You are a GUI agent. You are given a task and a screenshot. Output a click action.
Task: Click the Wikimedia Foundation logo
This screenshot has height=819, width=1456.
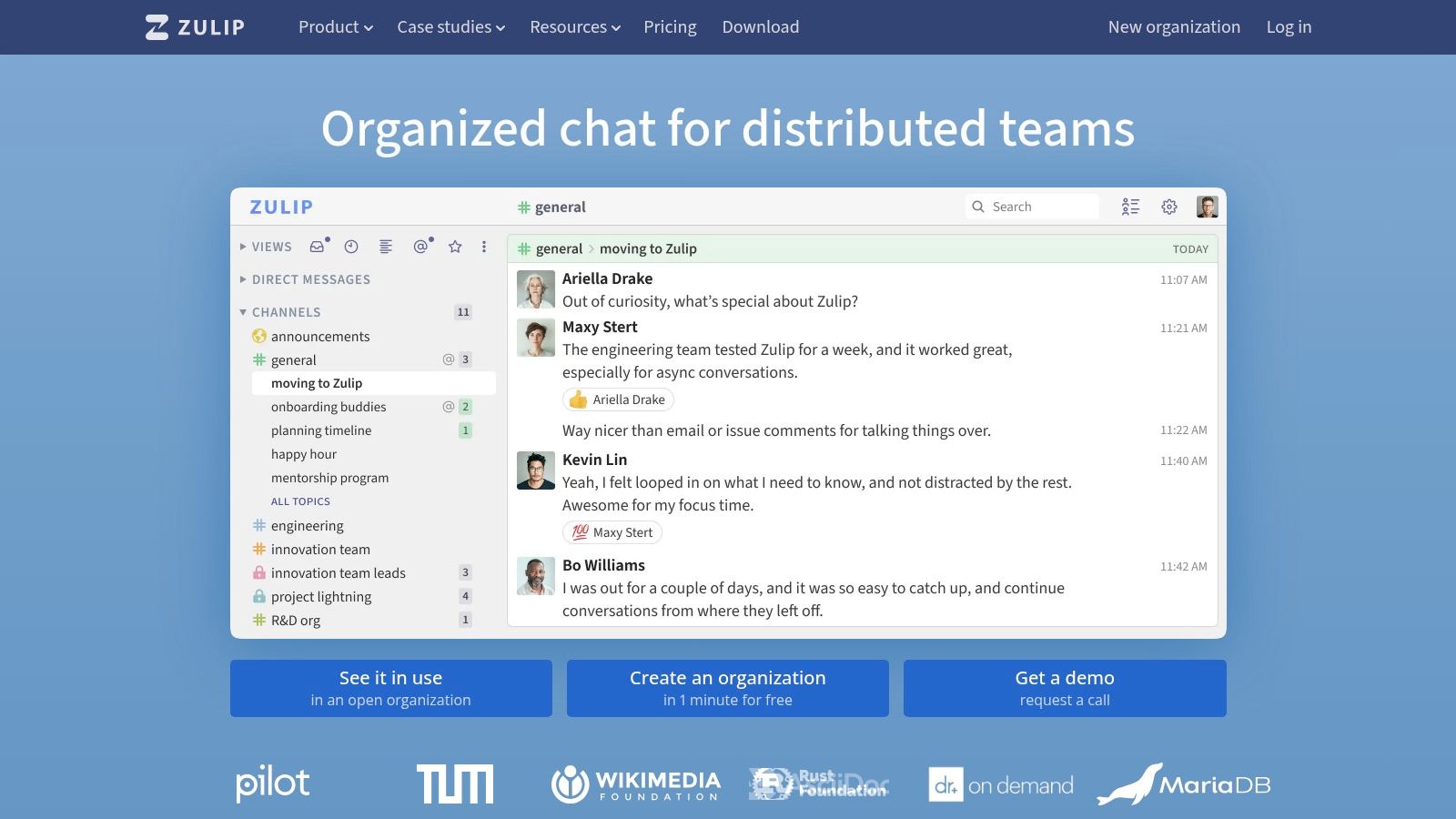(636, 784)
